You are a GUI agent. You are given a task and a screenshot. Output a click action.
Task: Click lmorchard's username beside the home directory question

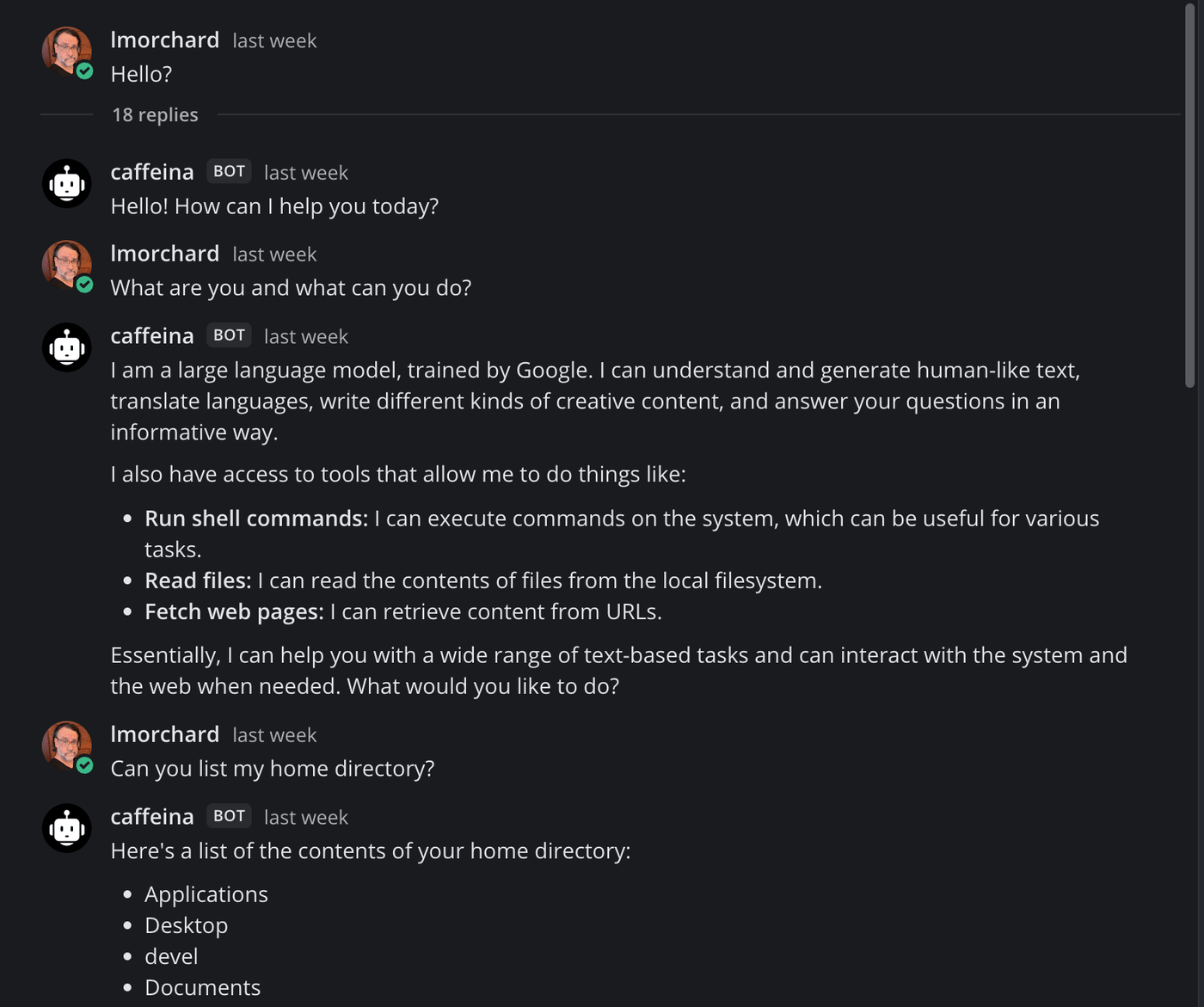(164, 734)
